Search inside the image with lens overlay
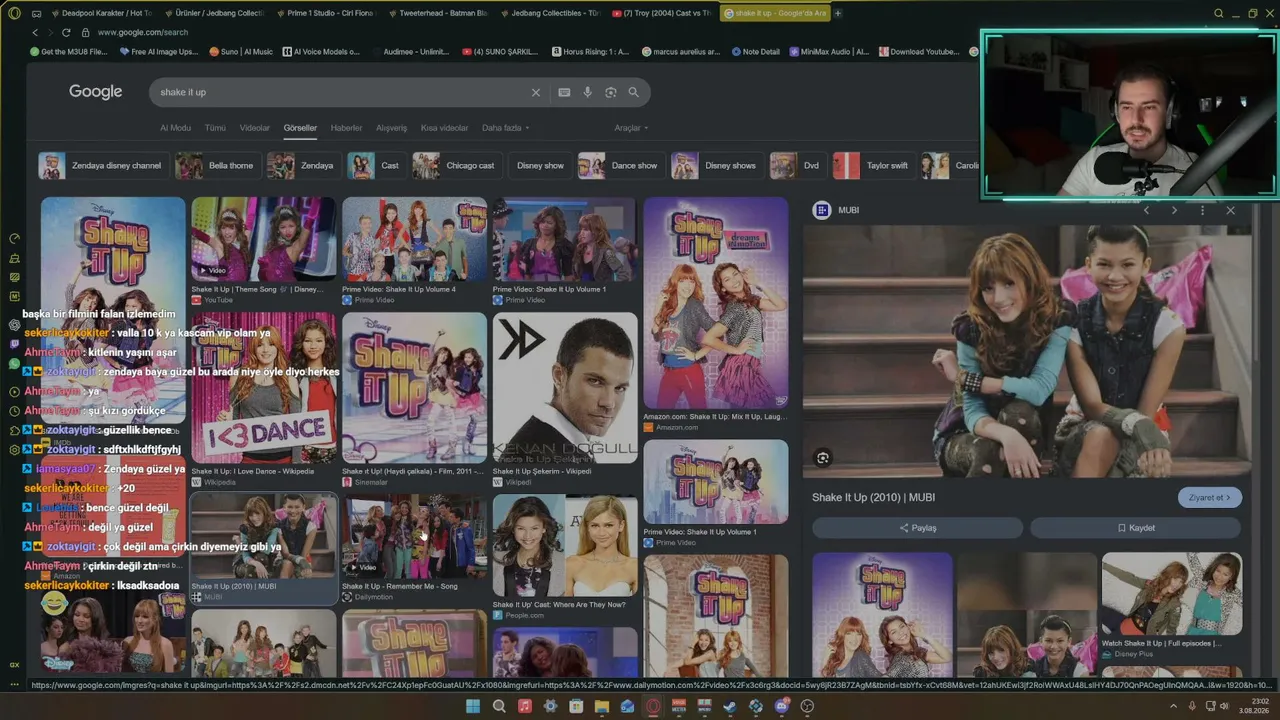 pos(823,458)
